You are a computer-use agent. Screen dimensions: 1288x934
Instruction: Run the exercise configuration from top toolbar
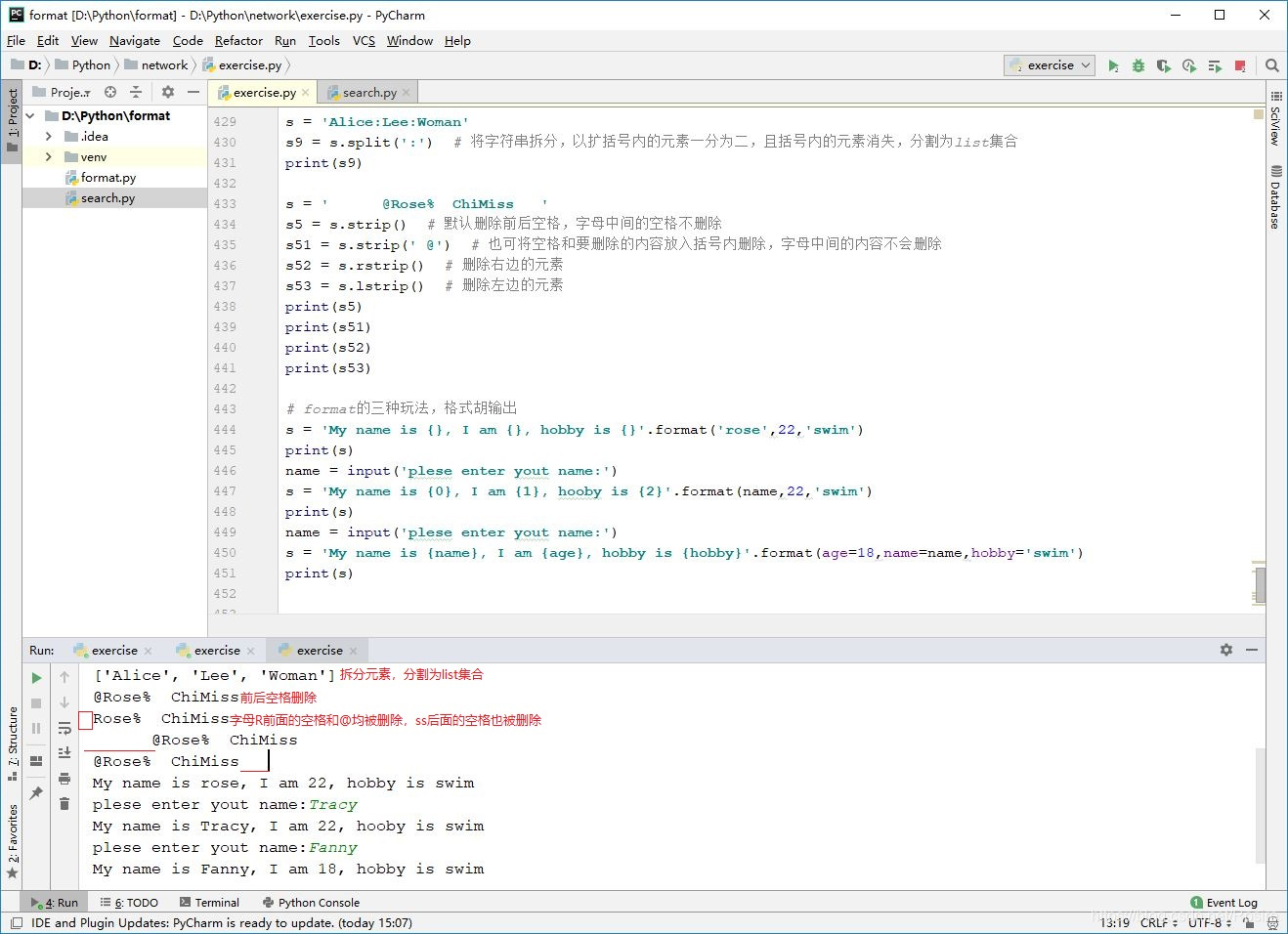1113,65
